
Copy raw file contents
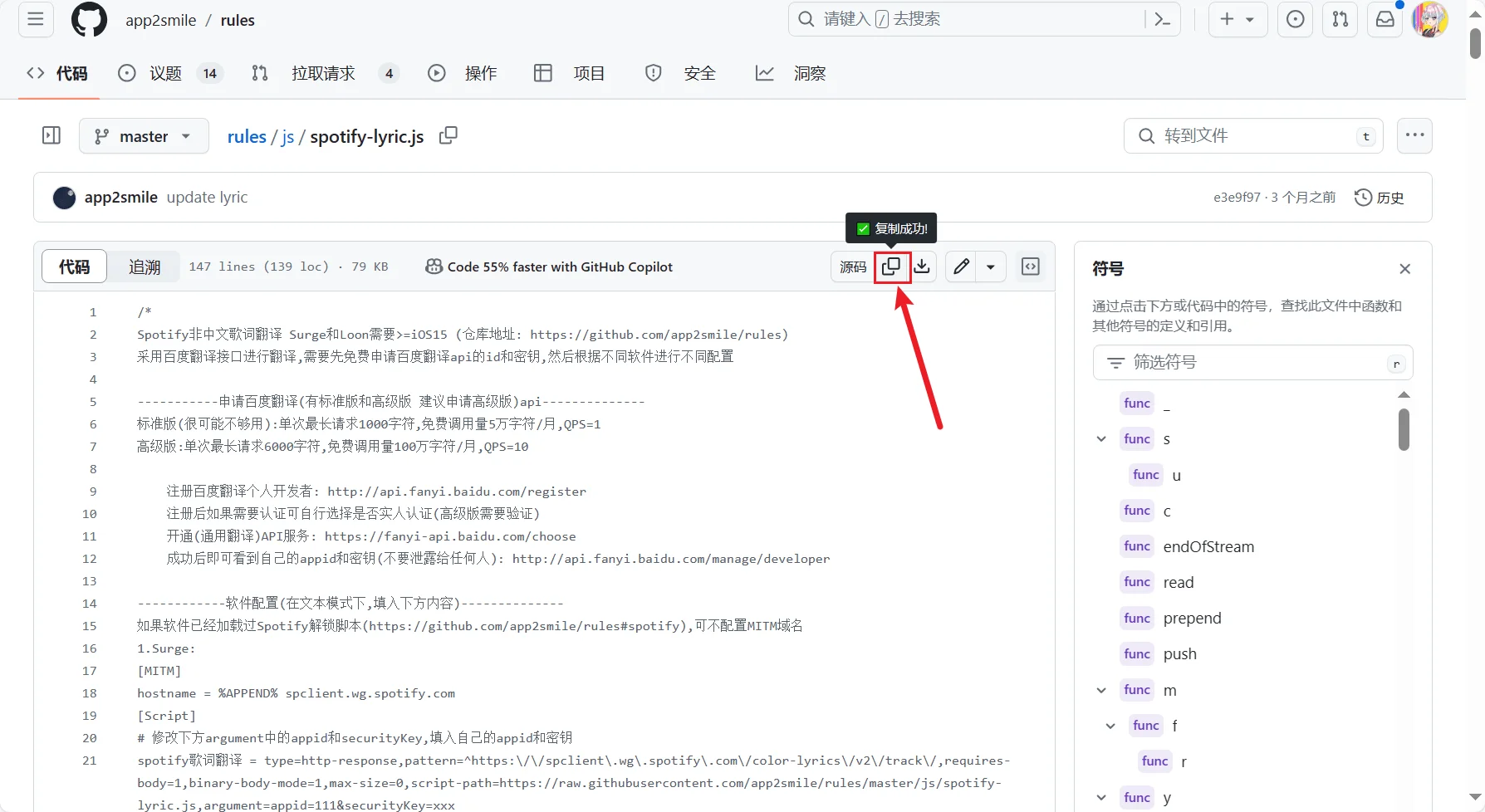tap(891, 267)
